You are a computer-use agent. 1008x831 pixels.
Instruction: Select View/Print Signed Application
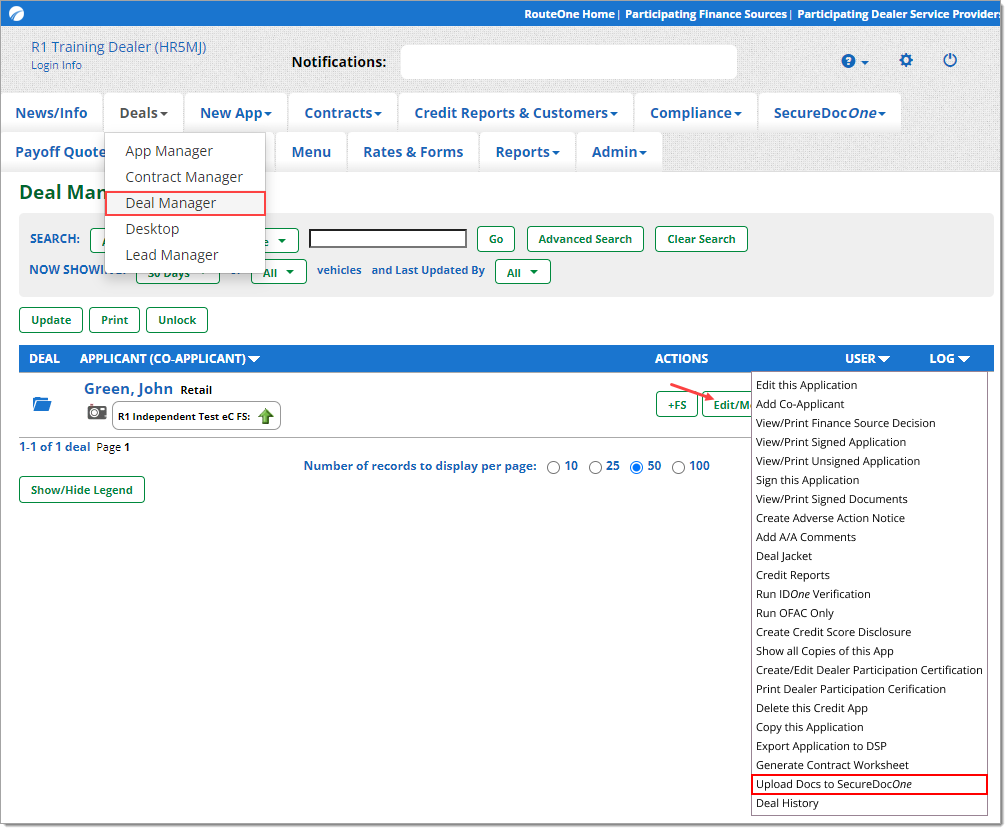click(x=833, y=443)
